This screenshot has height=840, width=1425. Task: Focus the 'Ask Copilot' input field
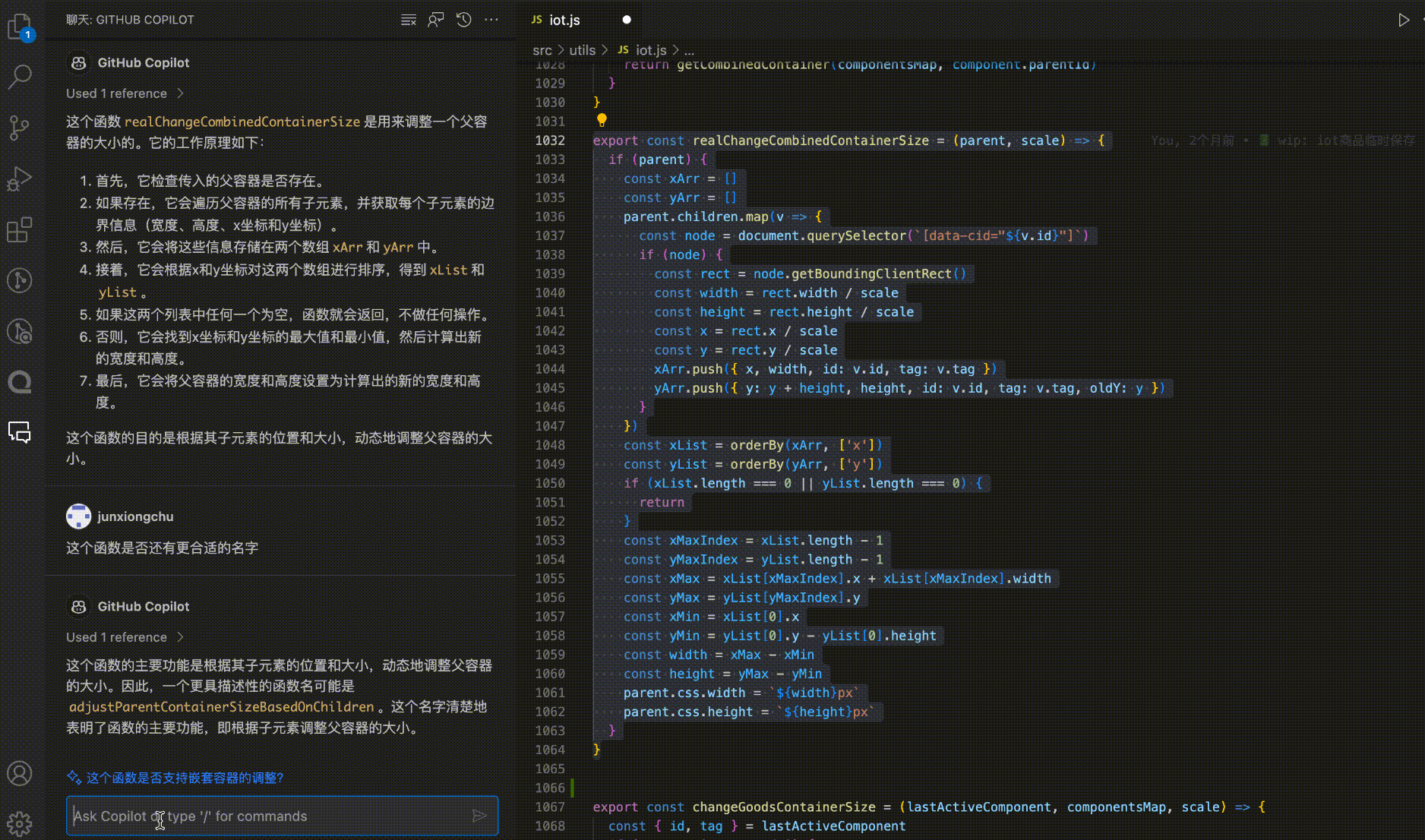click(270, 816)
